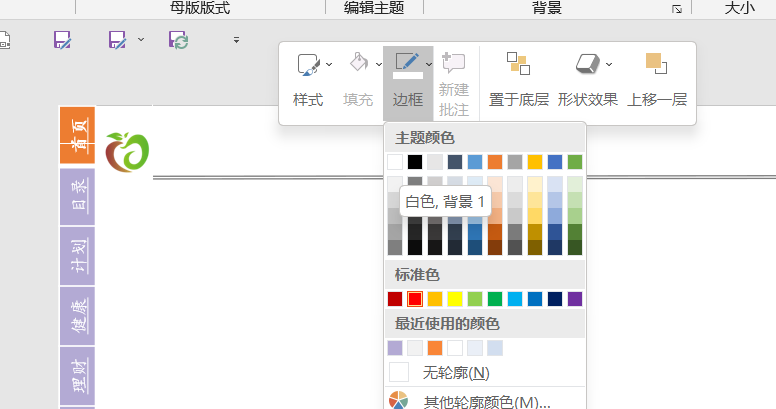Viewport: 776px width, 409px height.
Task: Pick the orange-yellow standard color
Action: coord(435,299)
